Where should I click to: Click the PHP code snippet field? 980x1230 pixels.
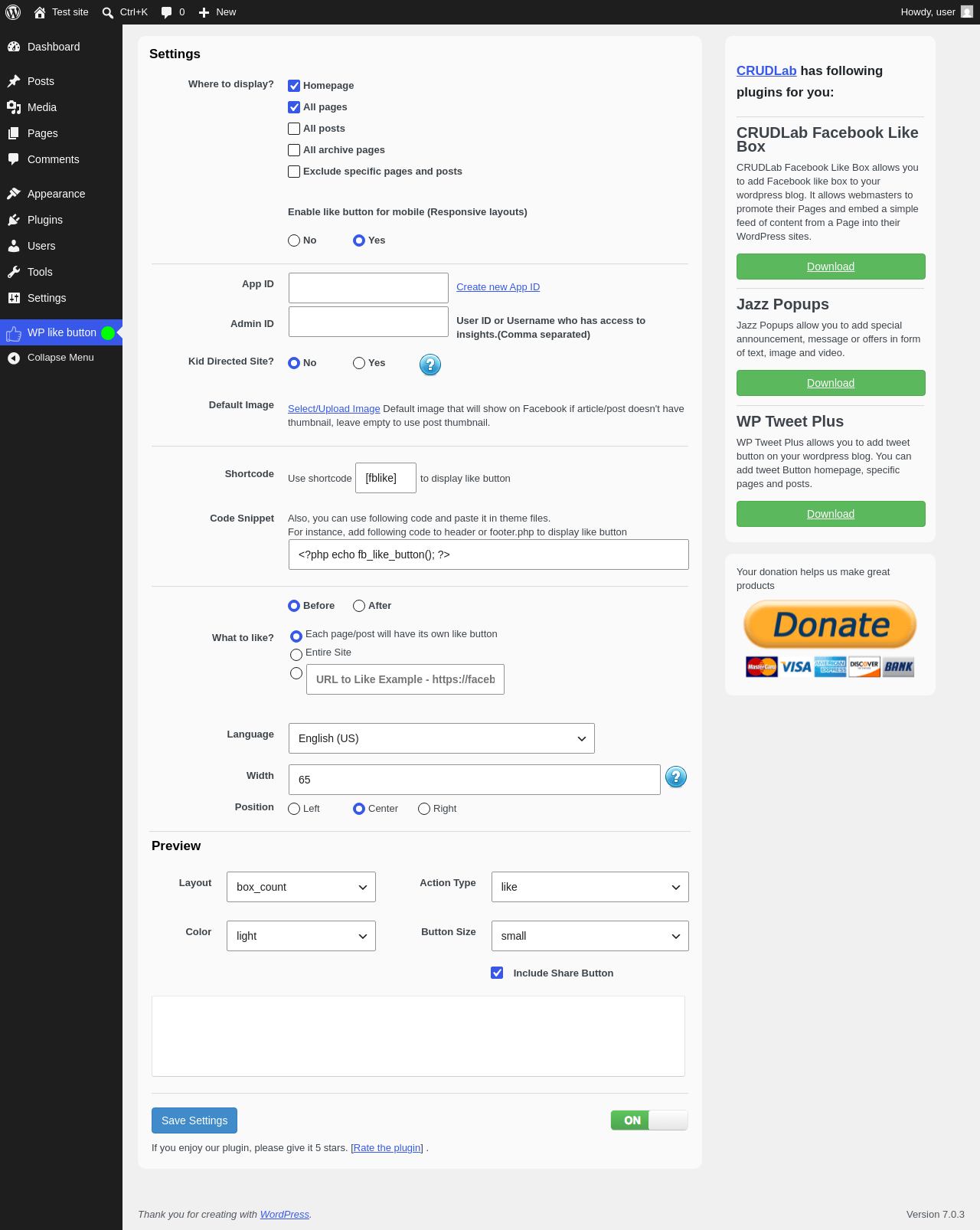coord(488,554)
